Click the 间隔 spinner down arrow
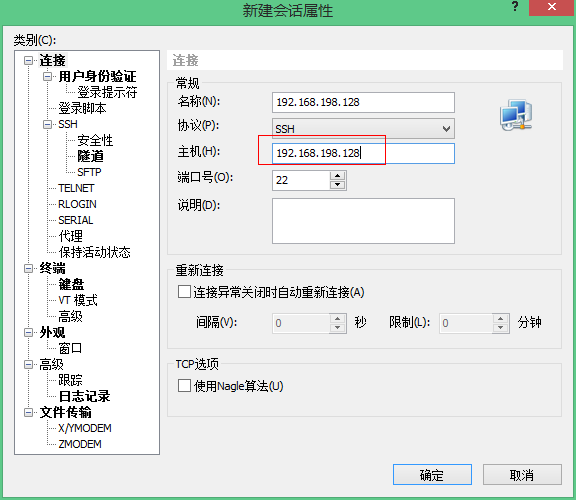This screenshot has width=576, height=500. point(338,327)
